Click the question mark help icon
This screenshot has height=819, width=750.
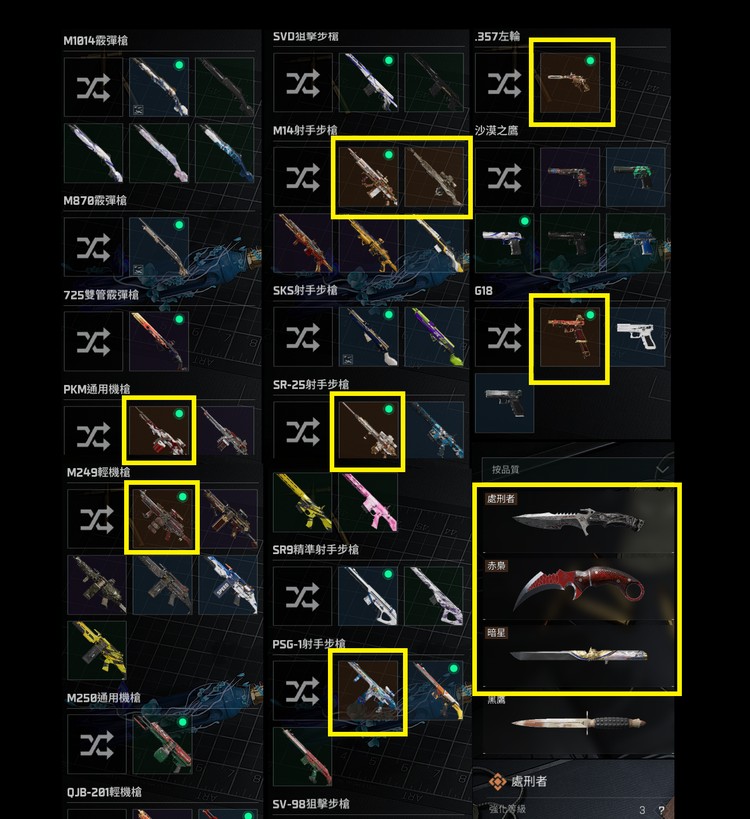(662, 810)
